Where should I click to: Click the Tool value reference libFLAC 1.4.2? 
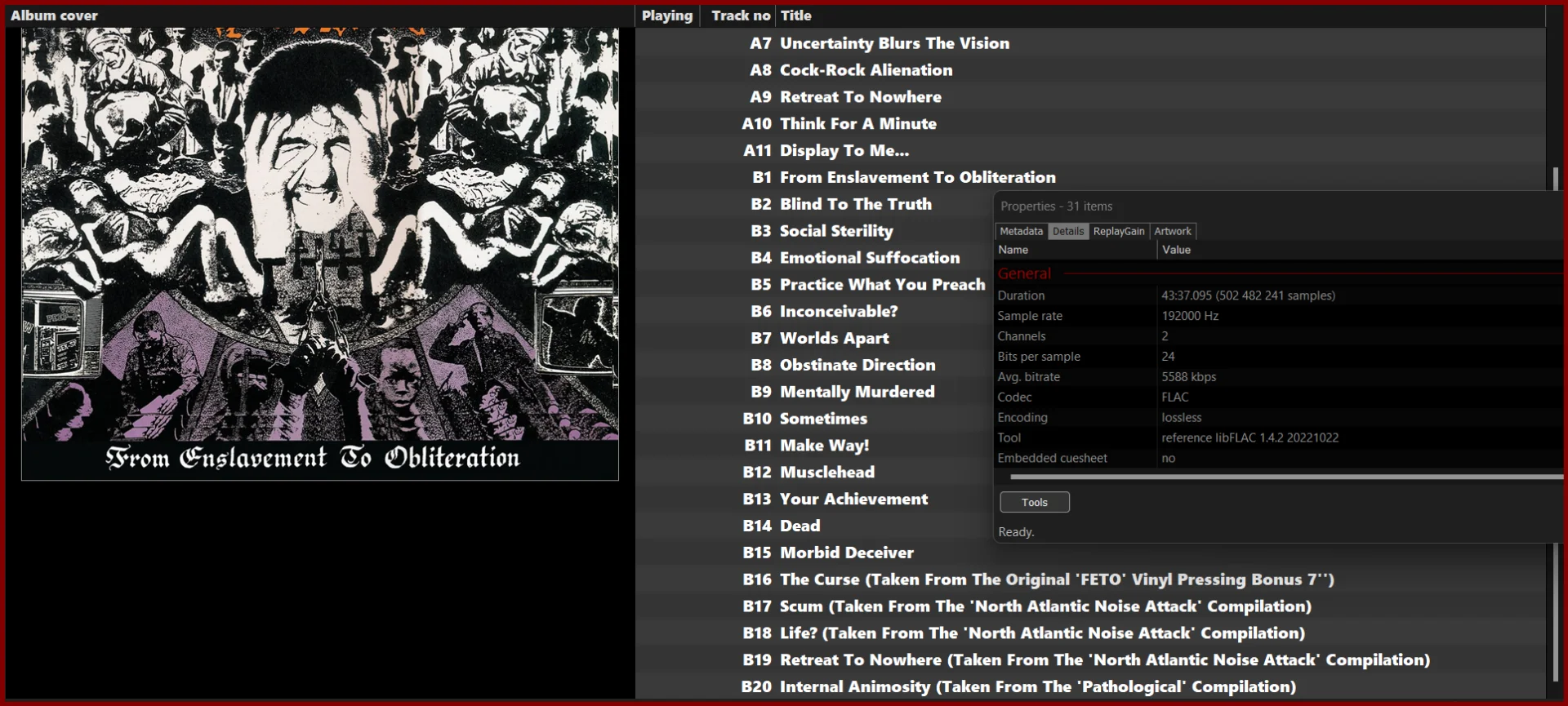pos(1249,438)
